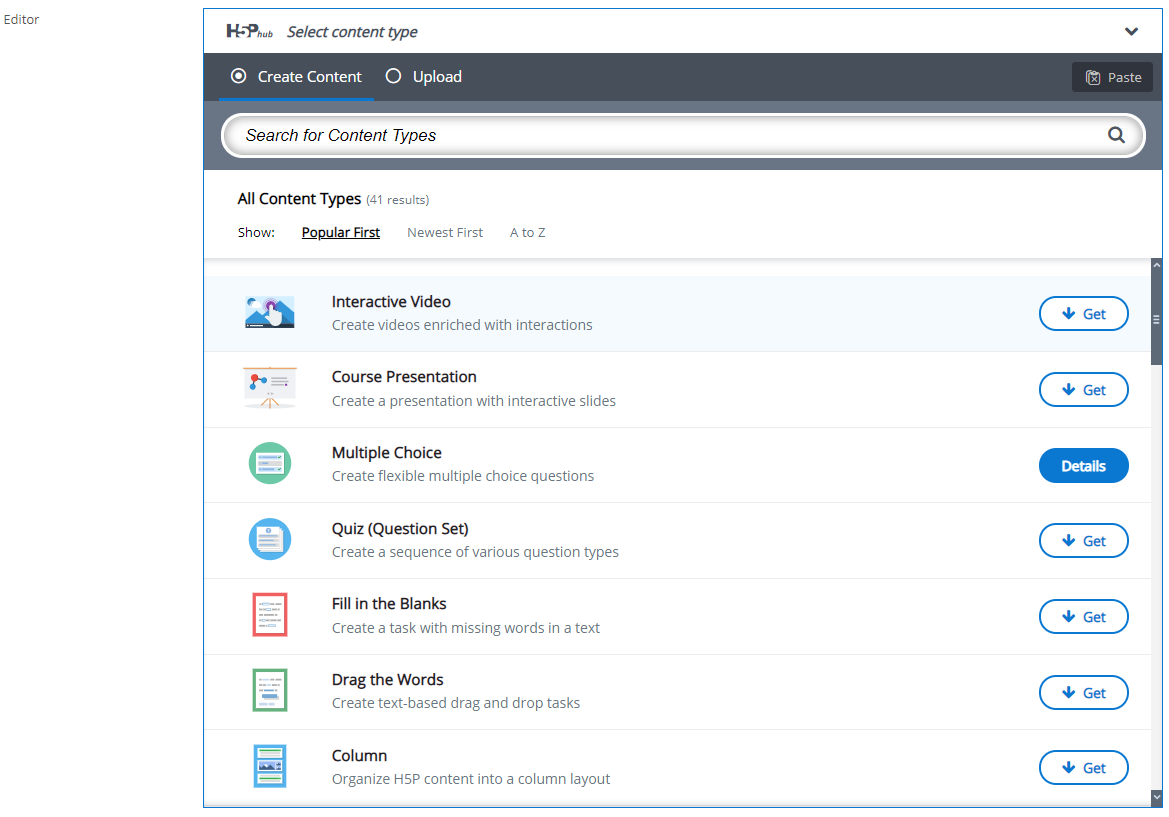Get the Drag the Words type

(x=1083, y=693)
